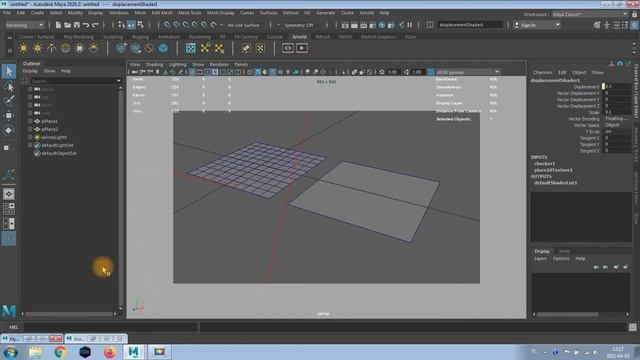Create Arnold light portal from shelf
The image size is (640, 360).
80,48
